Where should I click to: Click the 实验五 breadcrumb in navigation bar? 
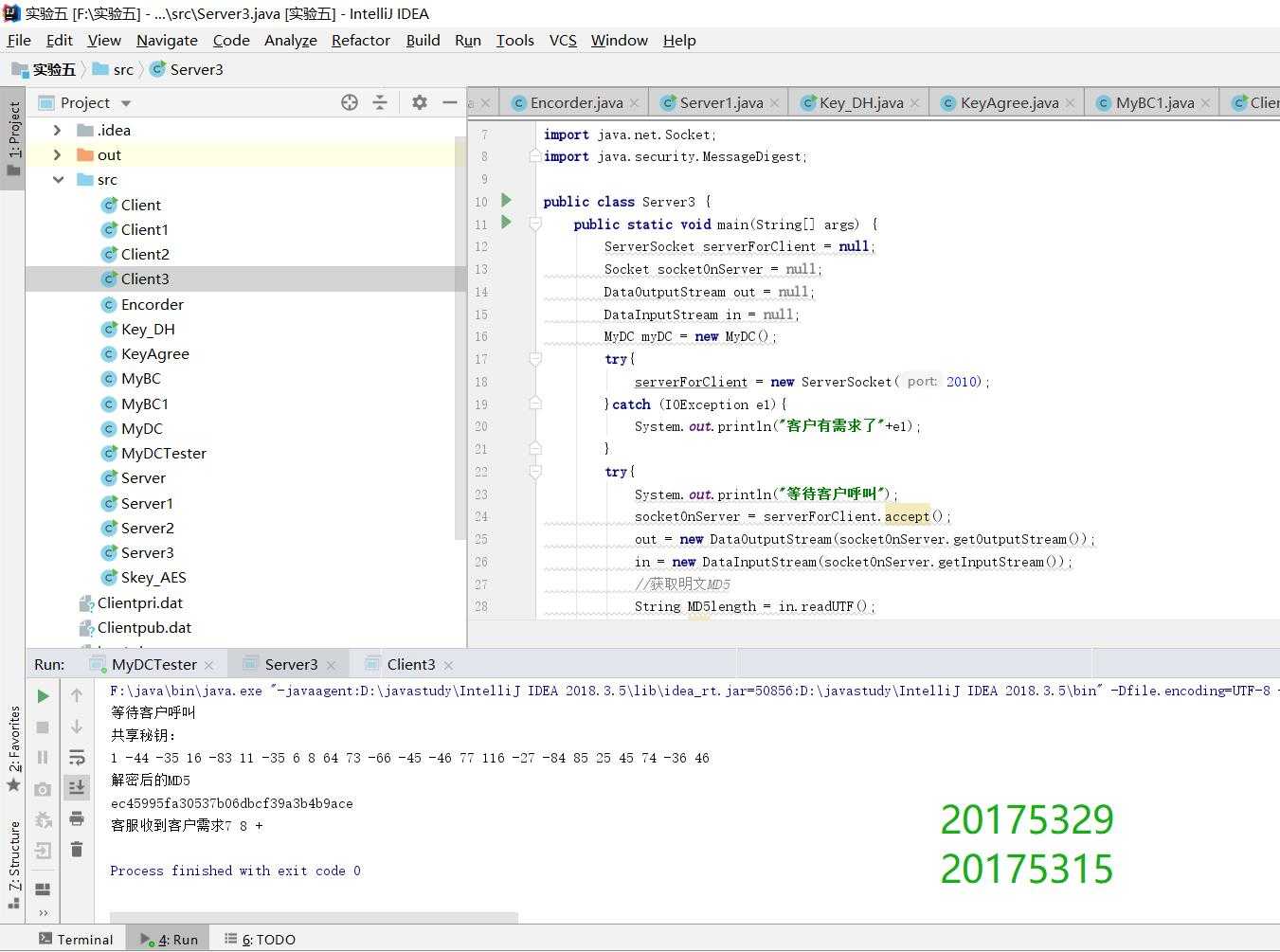[x=45, y=69]
